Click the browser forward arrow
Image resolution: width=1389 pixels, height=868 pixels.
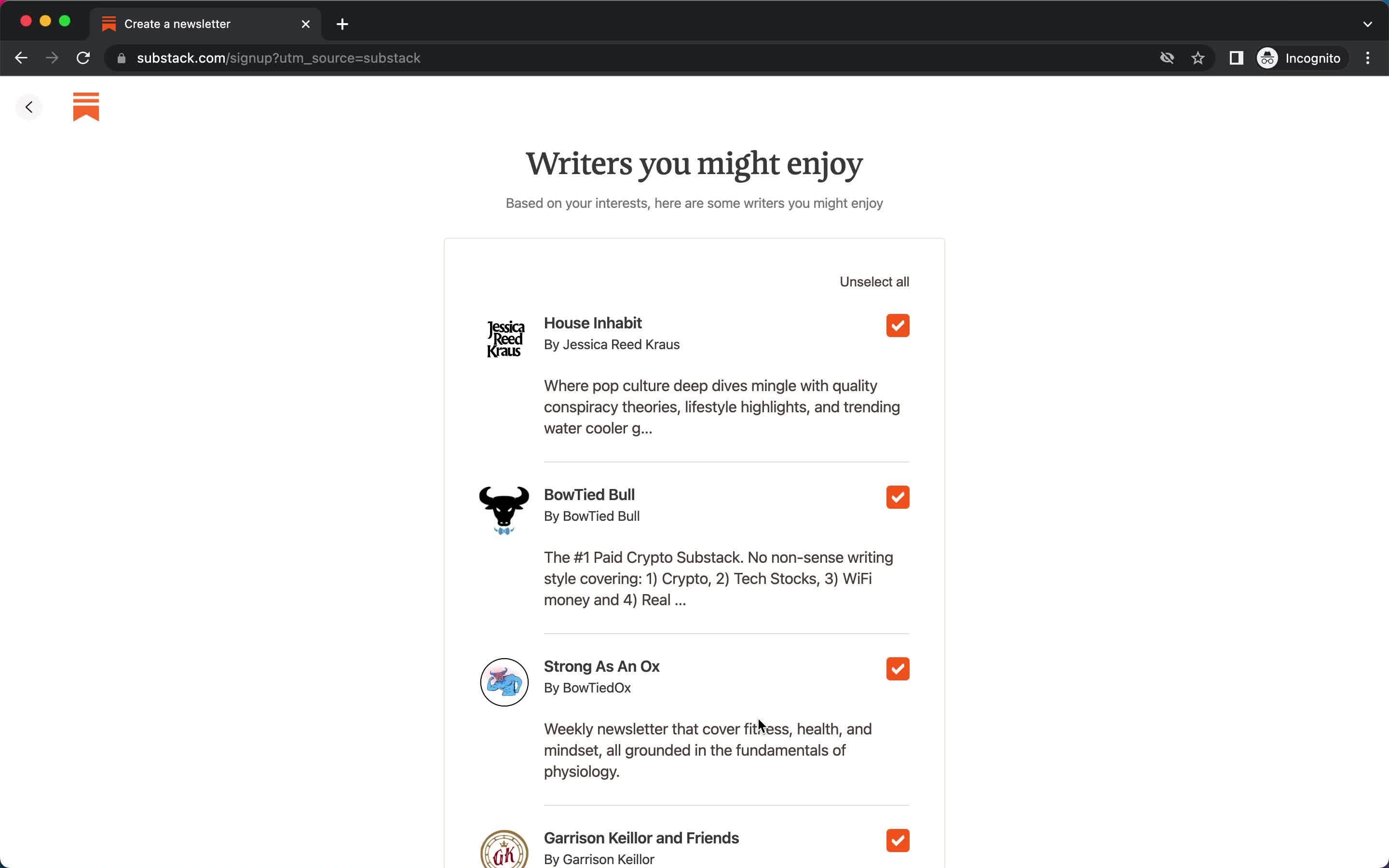(x=52, y=58)
